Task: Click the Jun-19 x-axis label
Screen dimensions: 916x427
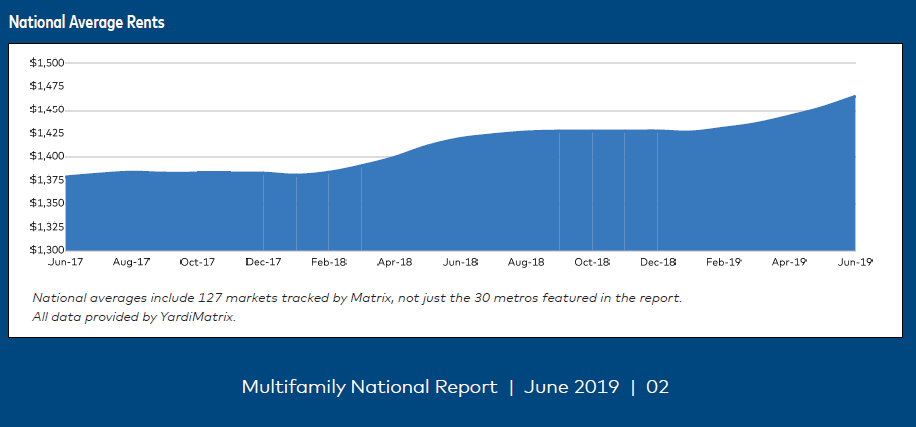Action: [854, 262]
